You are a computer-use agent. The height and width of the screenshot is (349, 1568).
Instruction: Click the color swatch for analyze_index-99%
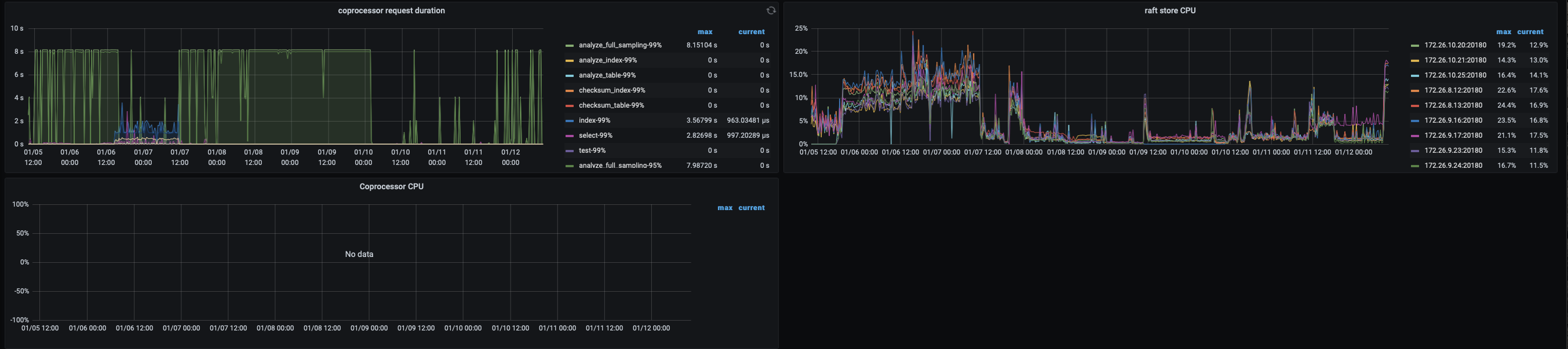(x=569, y=61)
